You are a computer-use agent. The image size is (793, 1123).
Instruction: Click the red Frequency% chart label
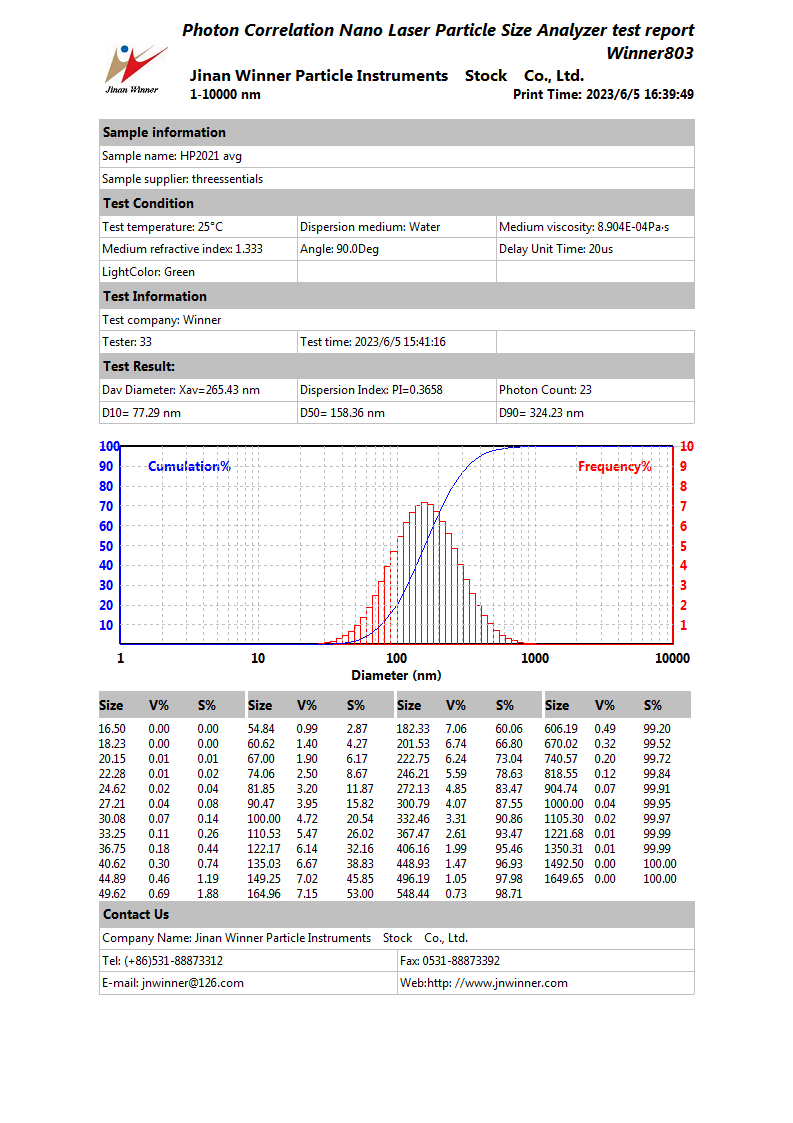[x=614, y=466]
